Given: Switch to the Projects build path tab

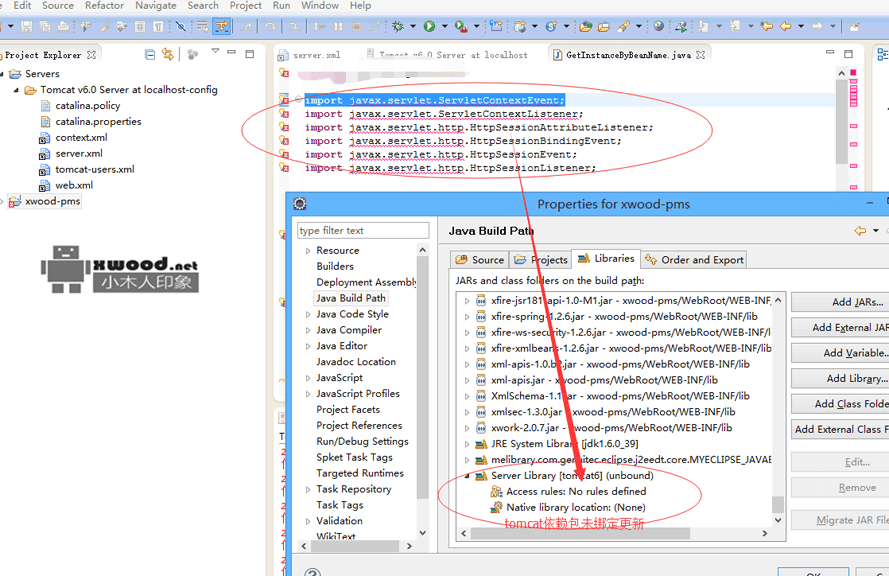Looking at the screenshot, I should [x=540, y=260].
